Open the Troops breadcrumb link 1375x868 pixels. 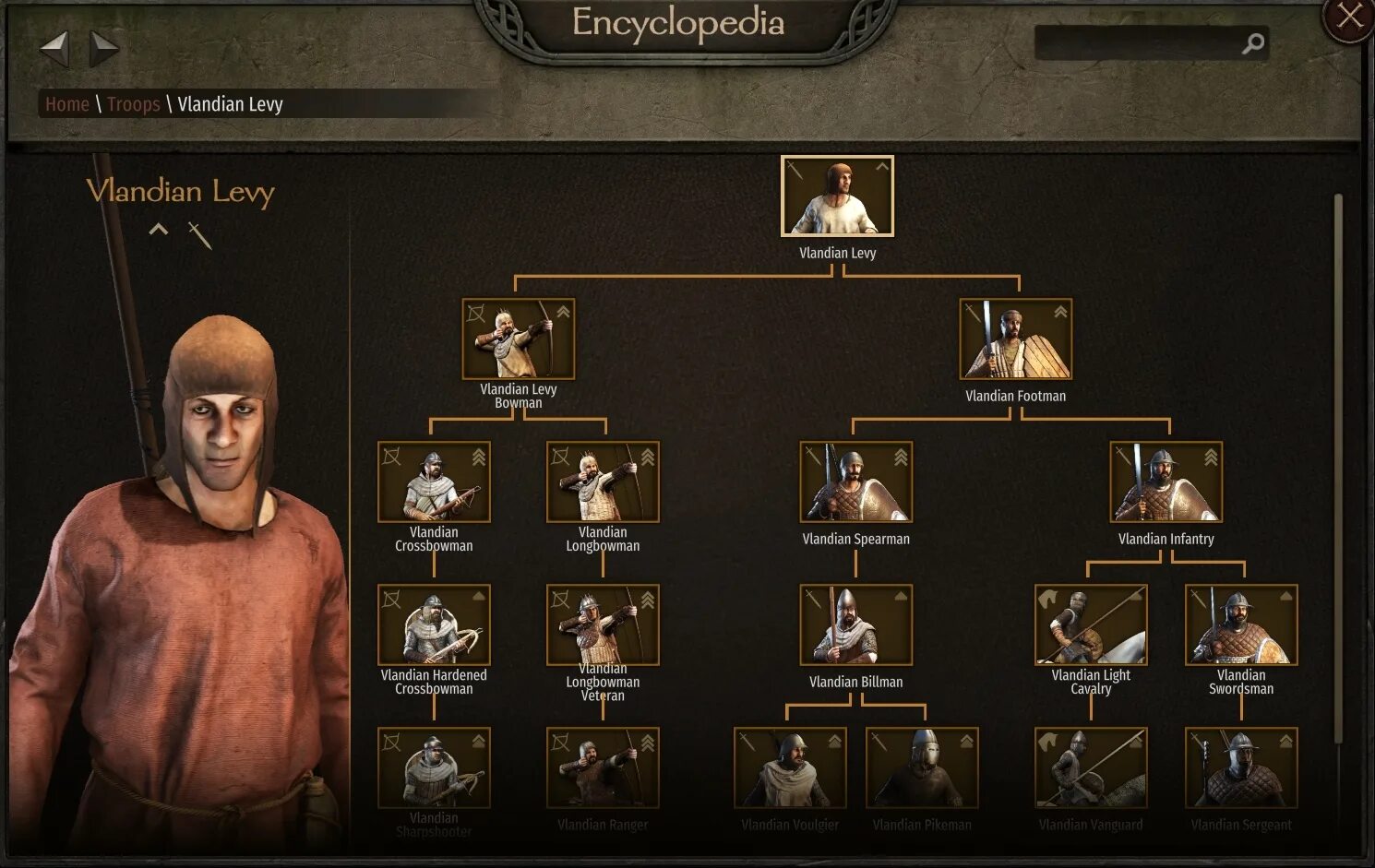[134, 104]
